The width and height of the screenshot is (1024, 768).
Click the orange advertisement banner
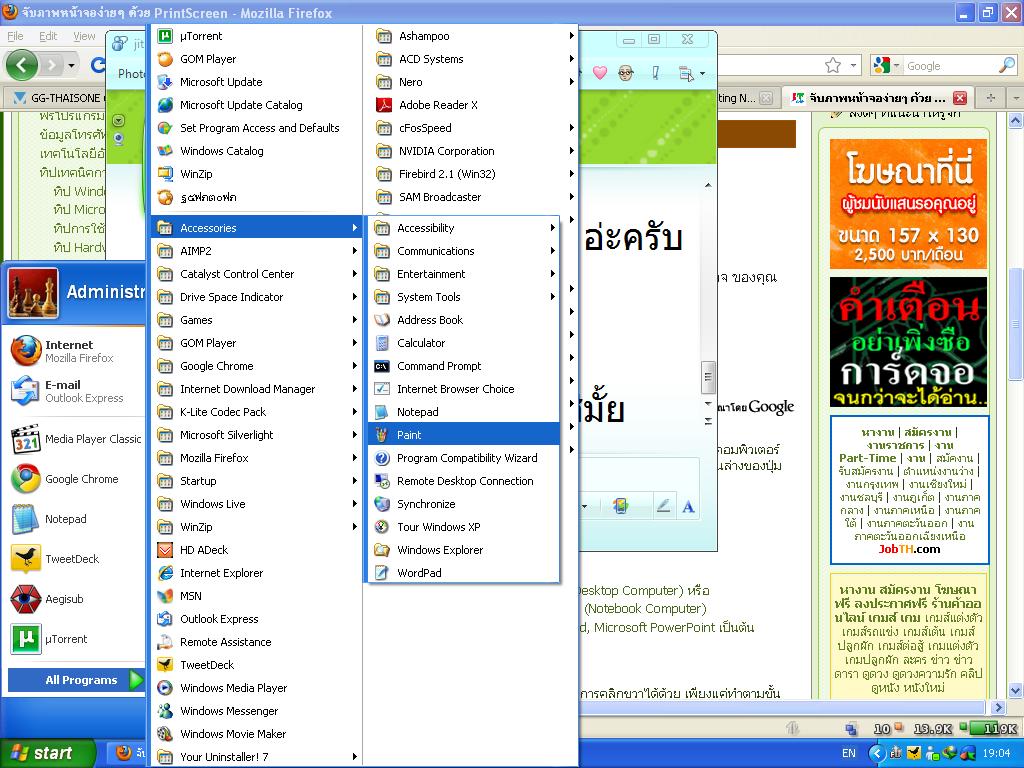click(908, 204)
